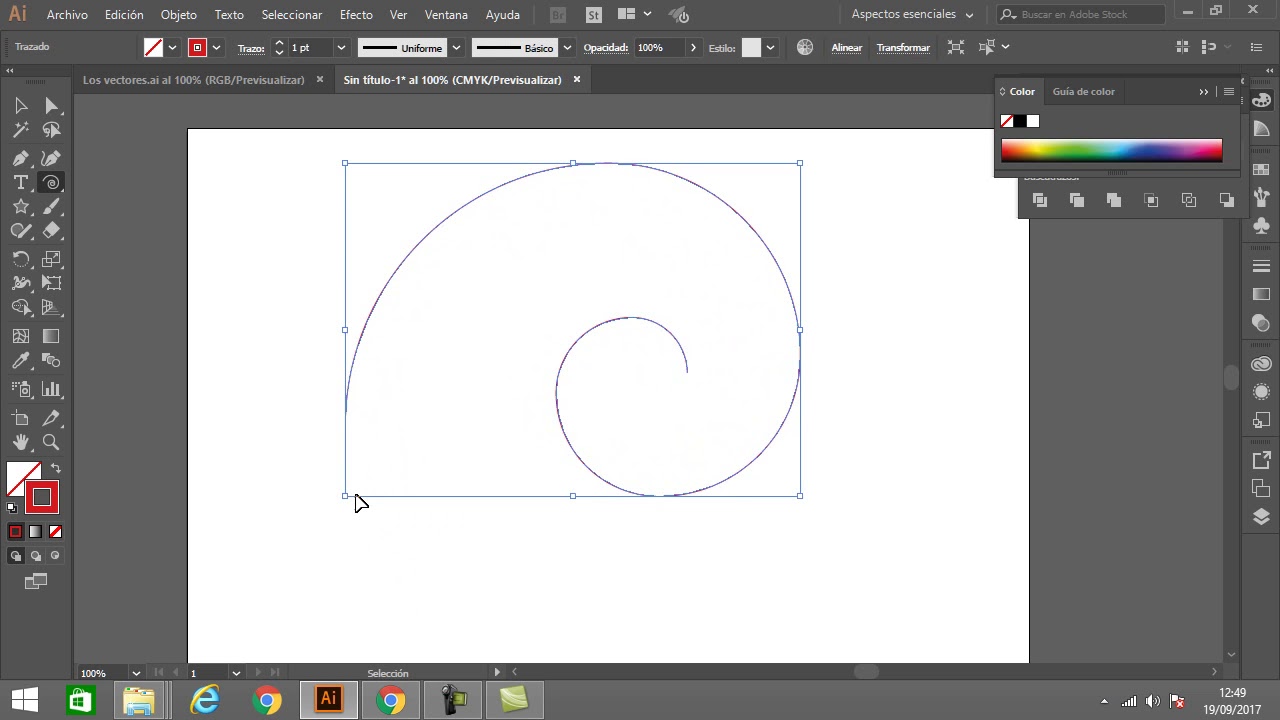Select the Pen tool
The width and height of the screenshot is (1280, 720).
pos(21,158)
